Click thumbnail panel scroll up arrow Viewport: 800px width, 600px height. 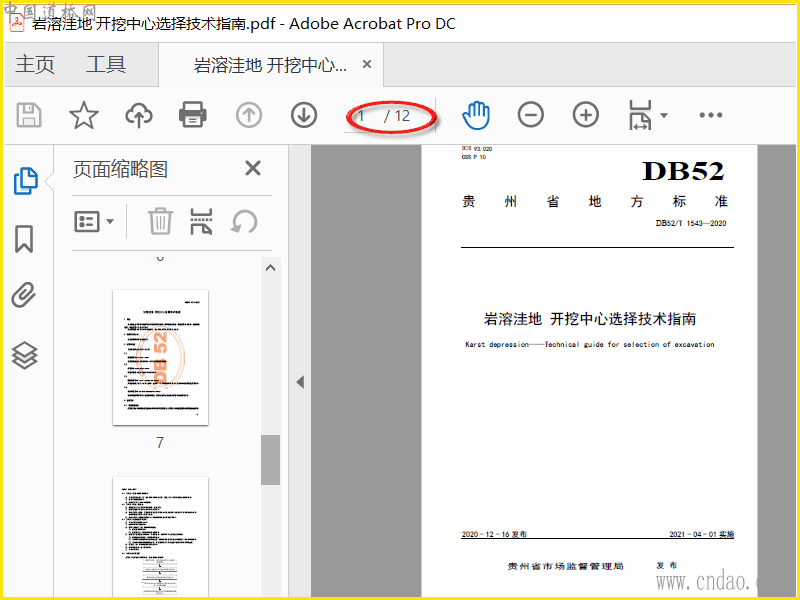click(x=270, y=268)
